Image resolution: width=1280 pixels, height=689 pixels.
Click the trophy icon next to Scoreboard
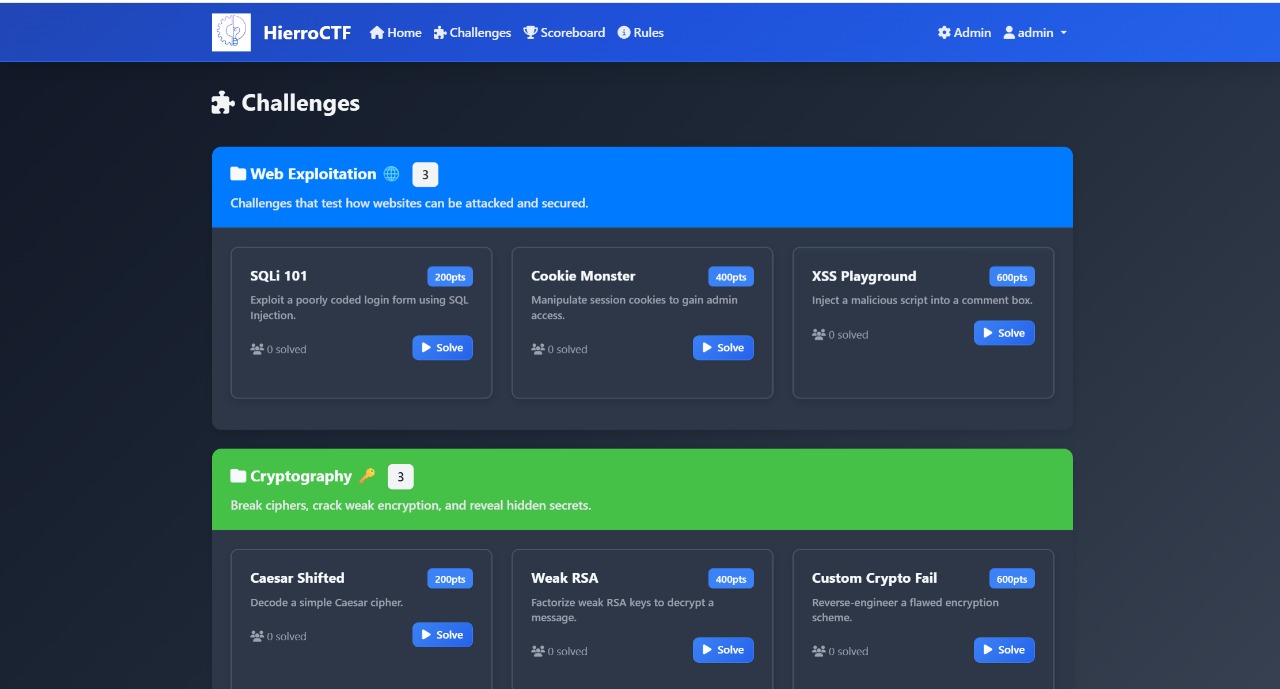(528, 32)
